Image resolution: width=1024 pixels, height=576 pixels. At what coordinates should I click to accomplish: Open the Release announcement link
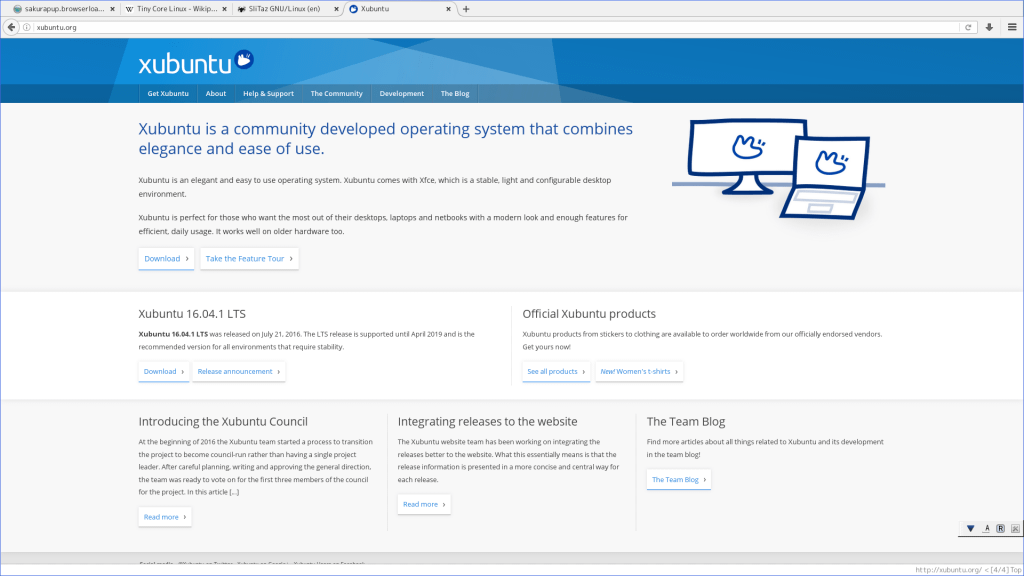238,370
